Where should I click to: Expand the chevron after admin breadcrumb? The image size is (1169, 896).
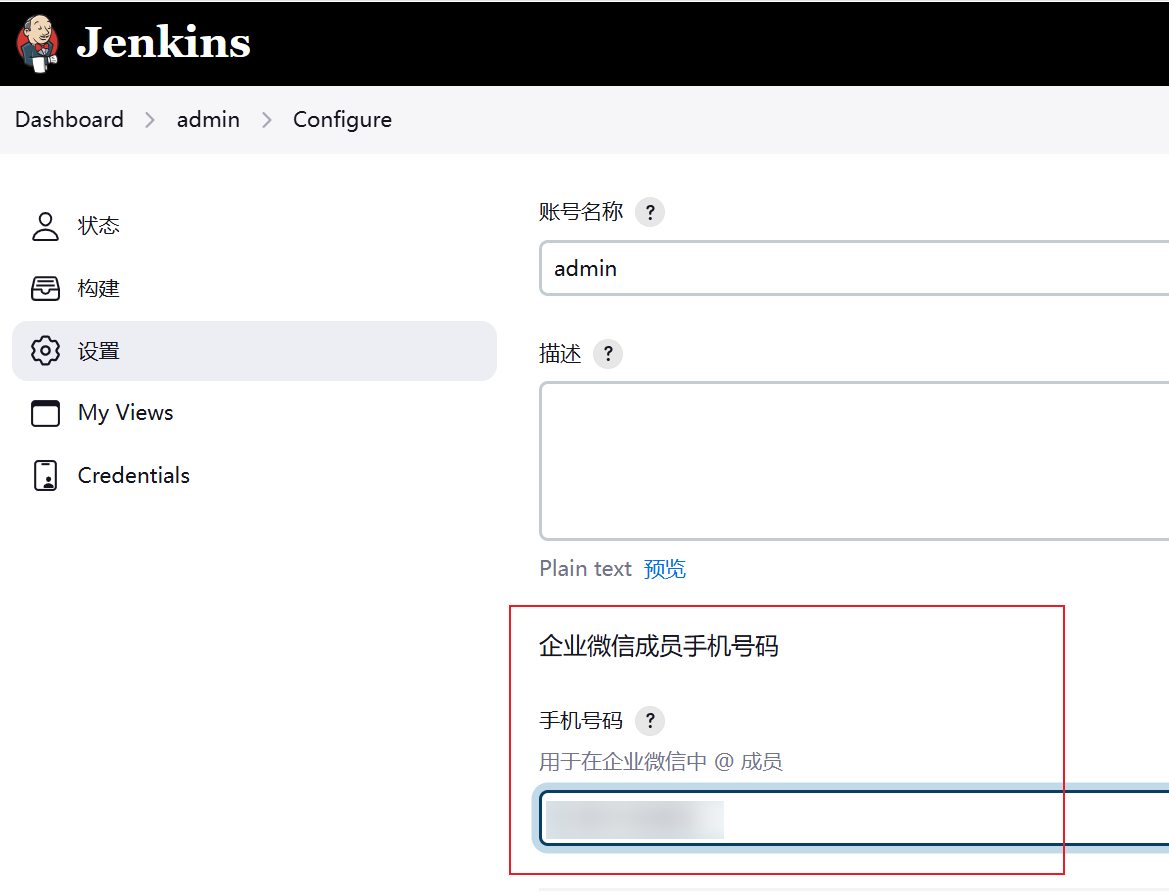pyautogui.click(x=266, y=120)
